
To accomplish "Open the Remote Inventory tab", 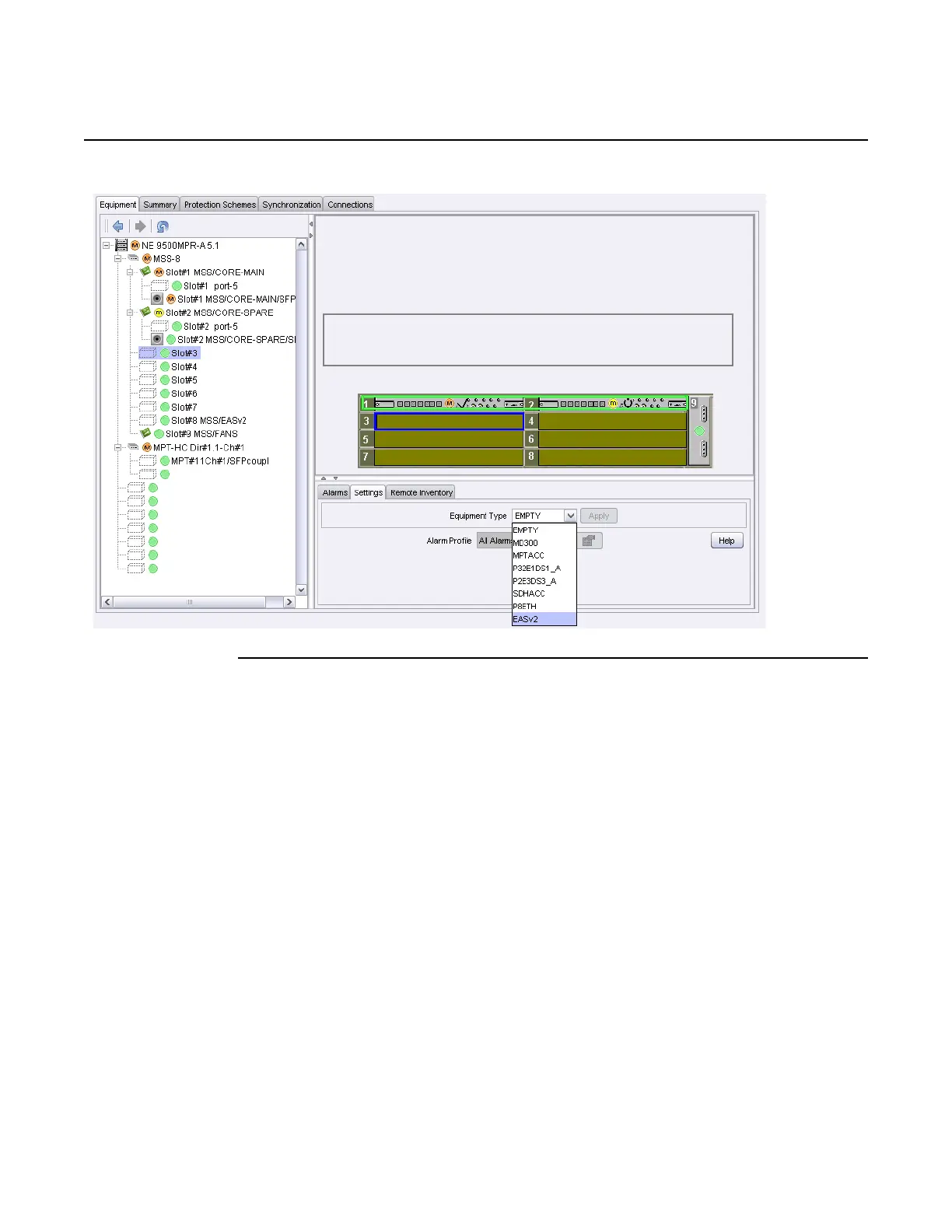I will click(421, 492).
